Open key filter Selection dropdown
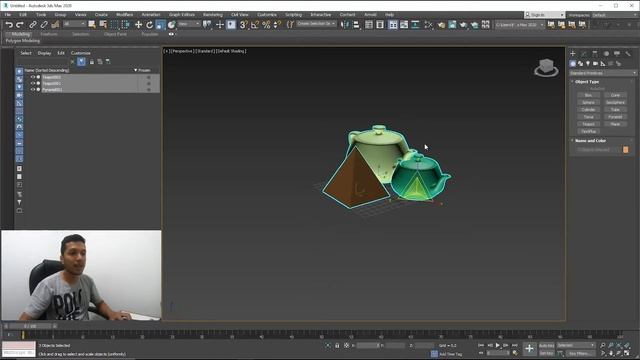640x360 pixels. pyautogui.click(x=576, y=346)
